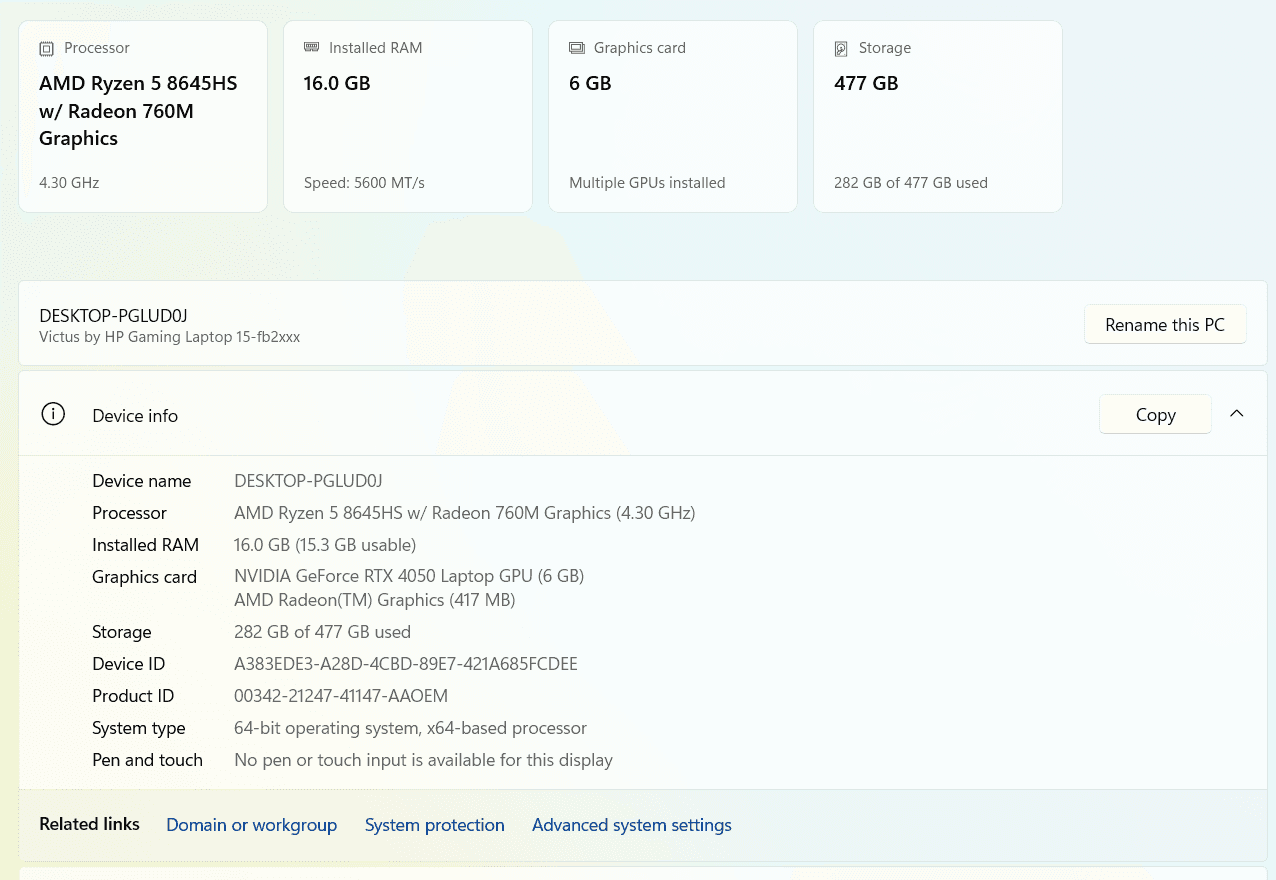Click the Device ID row label
The width and height of the screenshot is (1276, 880).
[x=128, y=664]
